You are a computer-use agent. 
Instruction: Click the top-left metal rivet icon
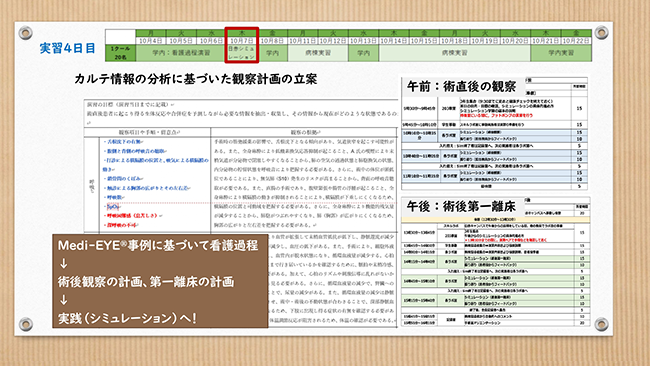(26, 32)
